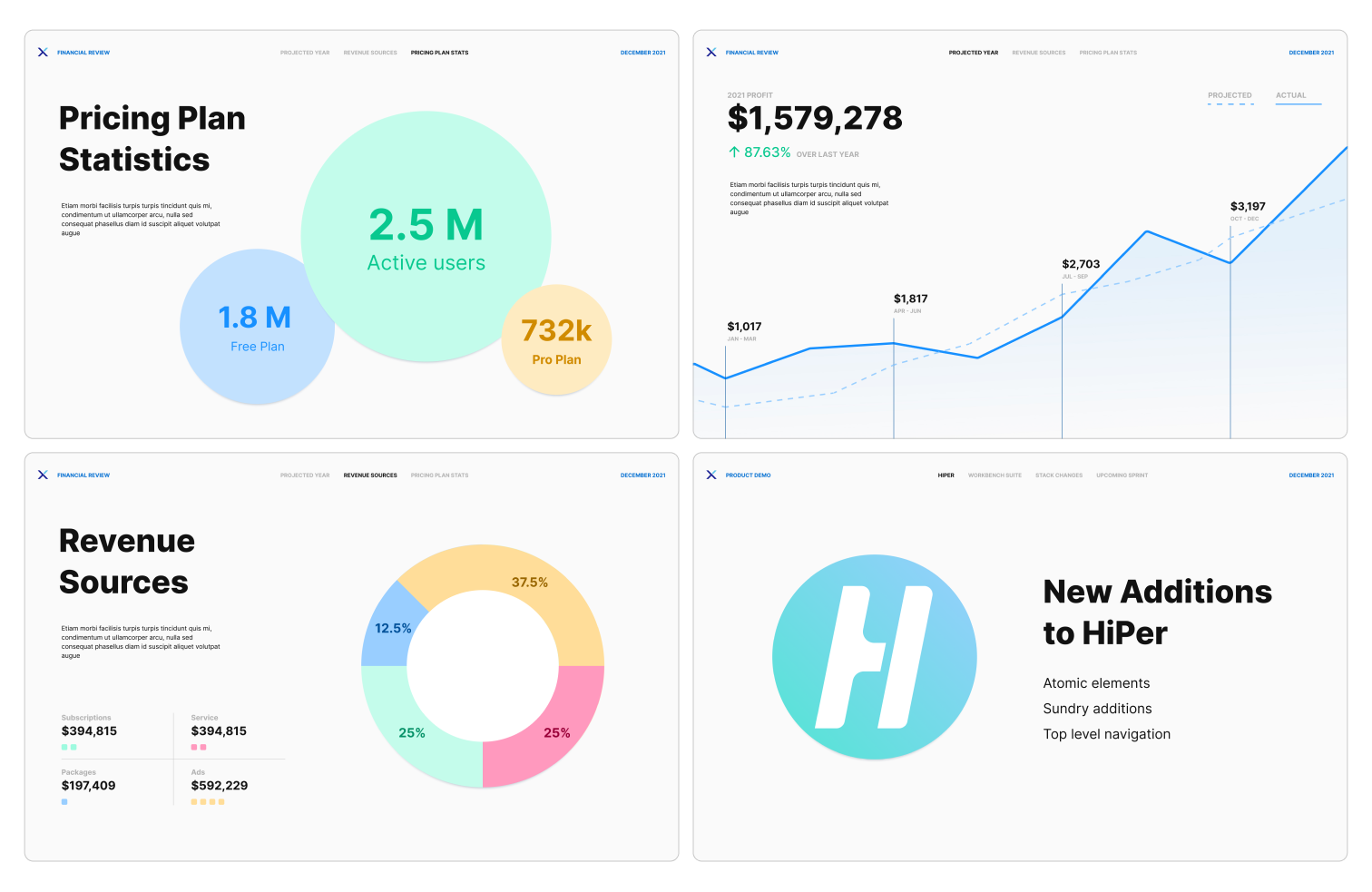Click the 2.5 M Active users bubble
Image resolution: width=1372 pixels, height=892 pixels.
pos(426,236)
